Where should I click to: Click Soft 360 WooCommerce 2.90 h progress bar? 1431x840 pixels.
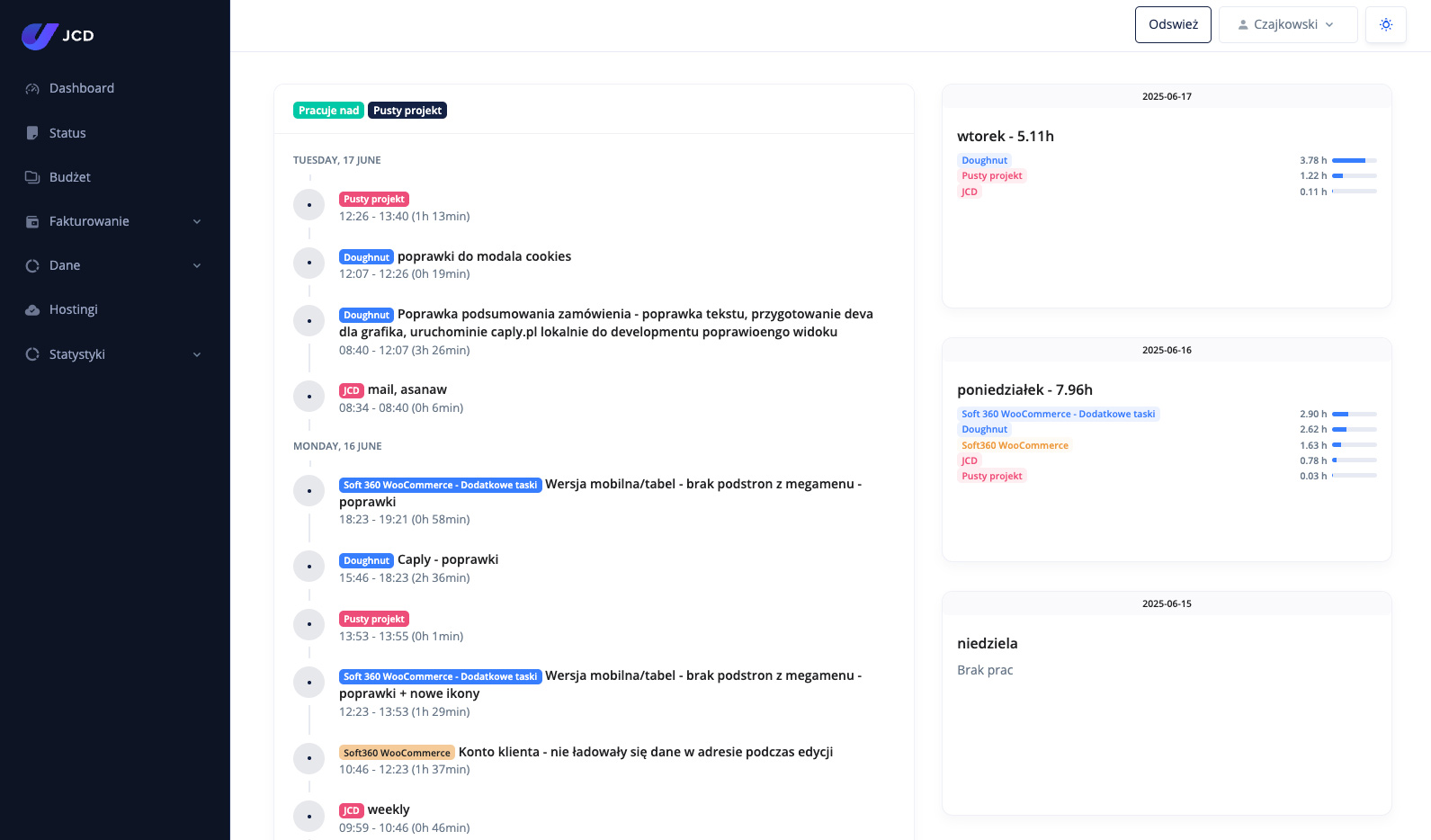coord(1354,414)
